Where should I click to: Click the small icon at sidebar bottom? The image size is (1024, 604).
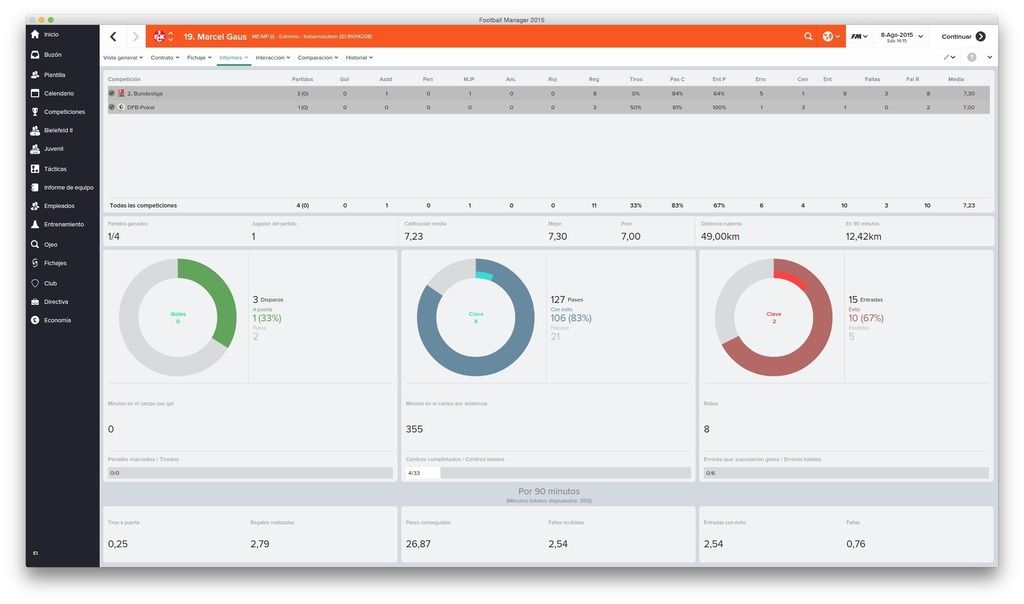[x=35, y=552]
